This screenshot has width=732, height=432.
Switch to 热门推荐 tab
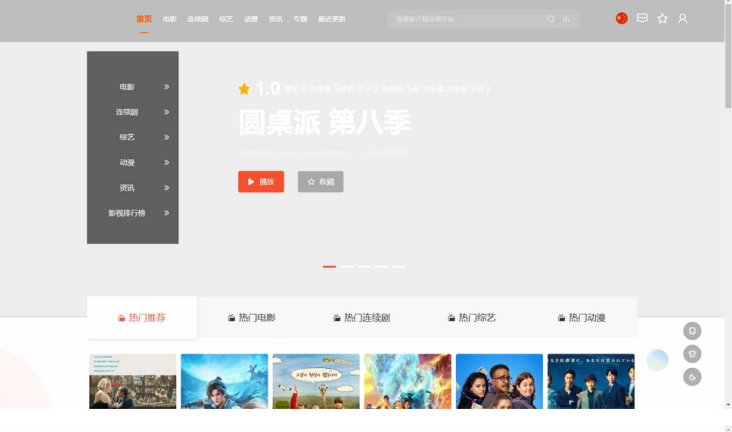tap(141, 318)
